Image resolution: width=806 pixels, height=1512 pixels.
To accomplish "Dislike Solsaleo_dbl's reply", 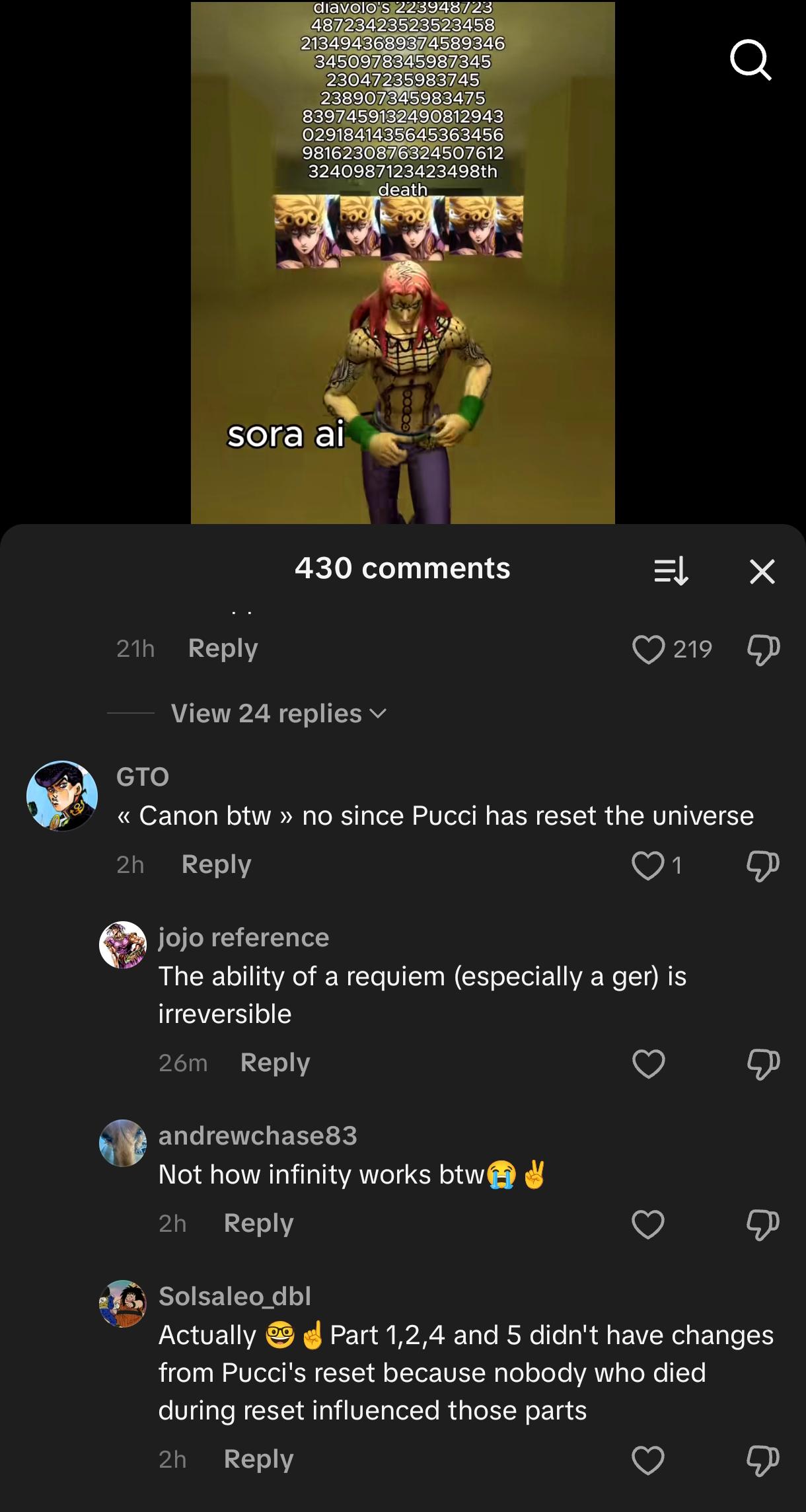I will click(763, 1460).
